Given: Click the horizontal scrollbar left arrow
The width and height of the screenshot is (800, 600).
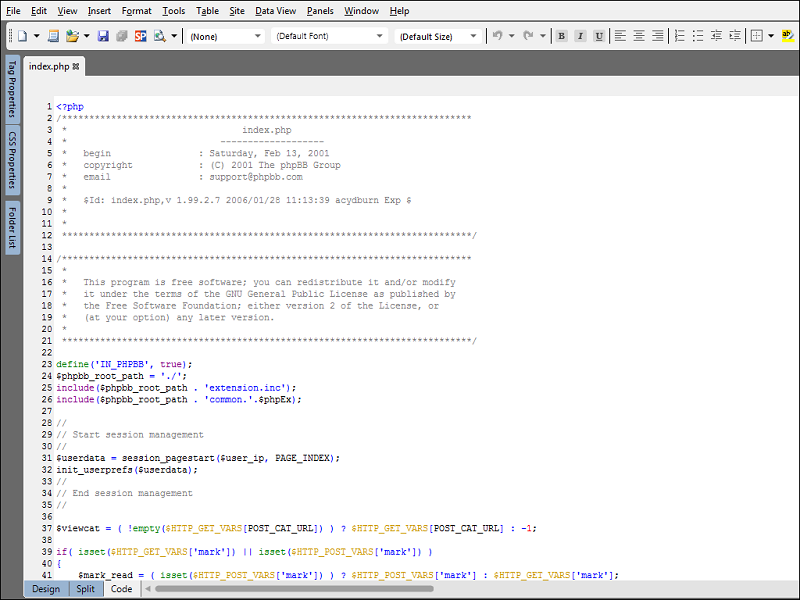Looking at the screenshot, I should click(x=147, y=589).
